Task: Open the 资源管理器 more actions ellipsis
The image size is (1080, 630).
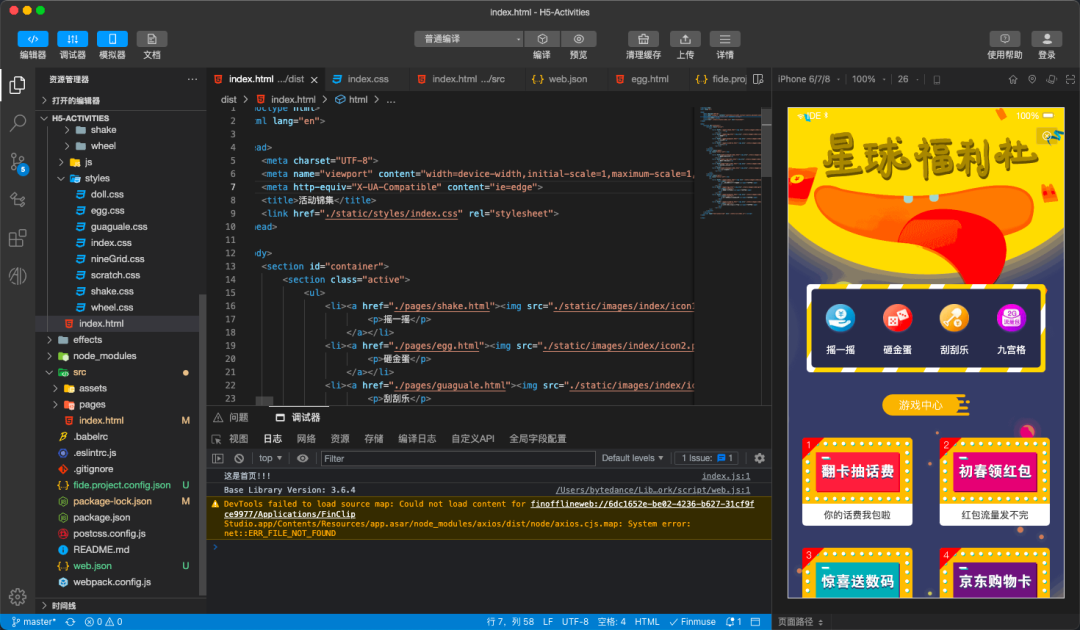Action: (192, 79)
